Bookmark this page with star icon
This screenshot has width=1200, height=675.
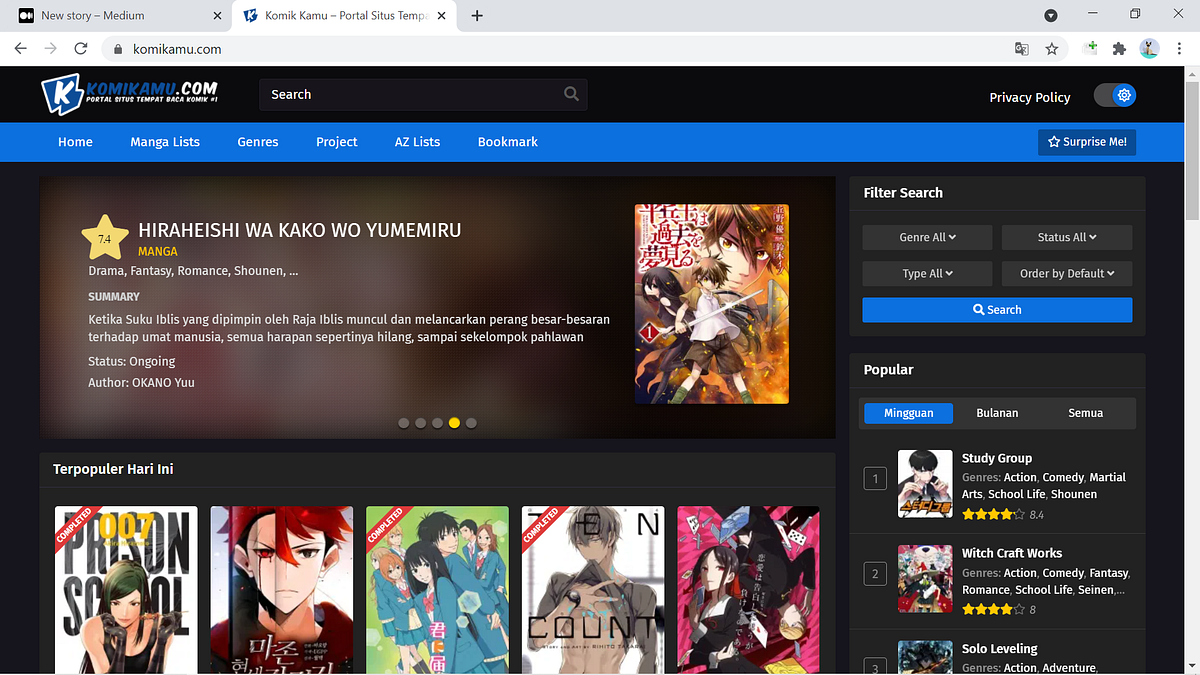click(x=1052, y=48)
